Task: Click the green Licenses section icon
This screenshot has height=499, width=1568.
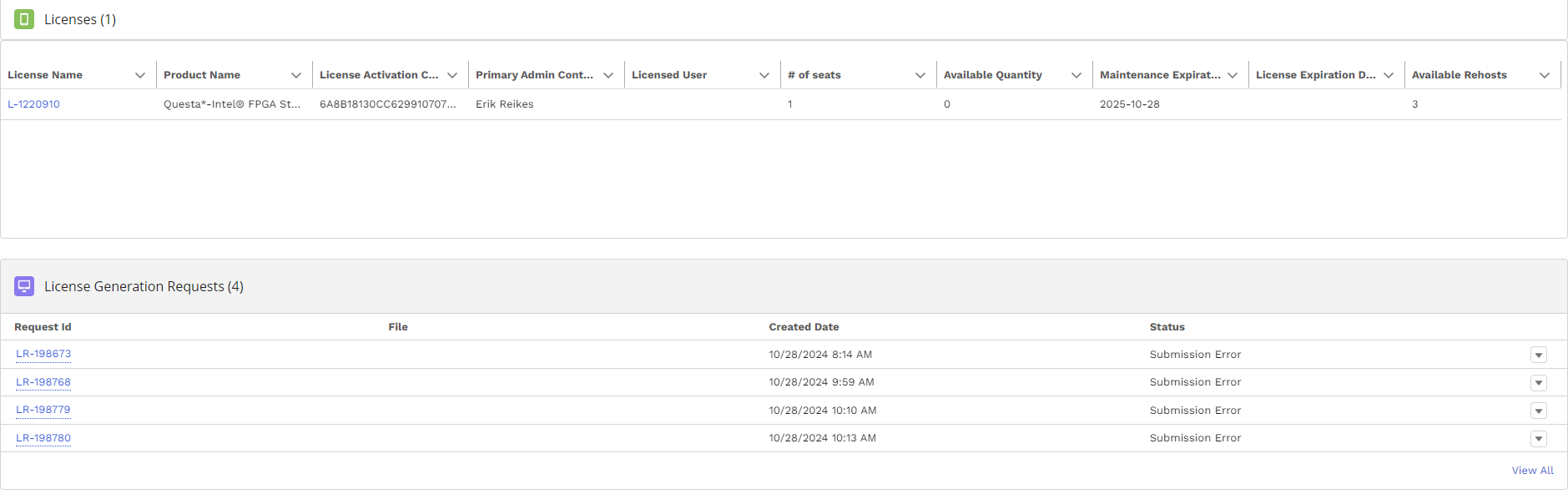Action: tap(24, 19)
